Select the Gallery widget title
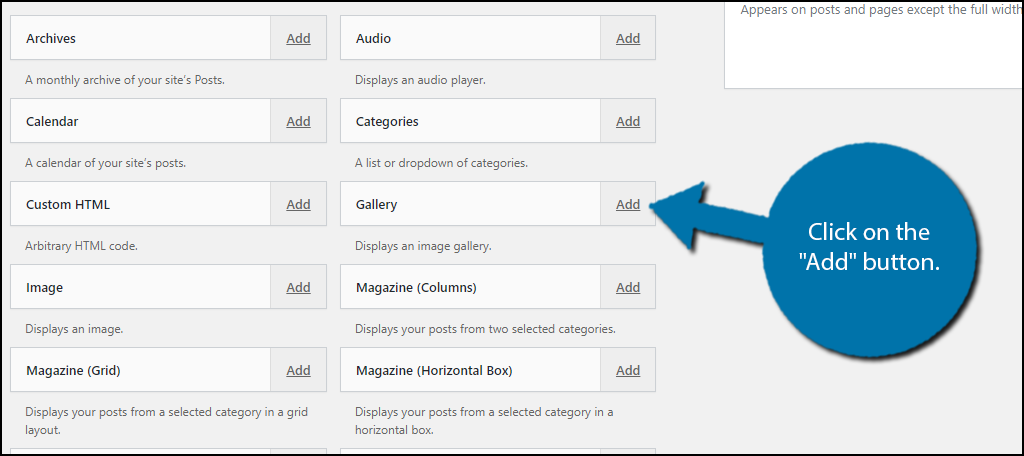1024x456 pixels. click(x=377, y=204)
